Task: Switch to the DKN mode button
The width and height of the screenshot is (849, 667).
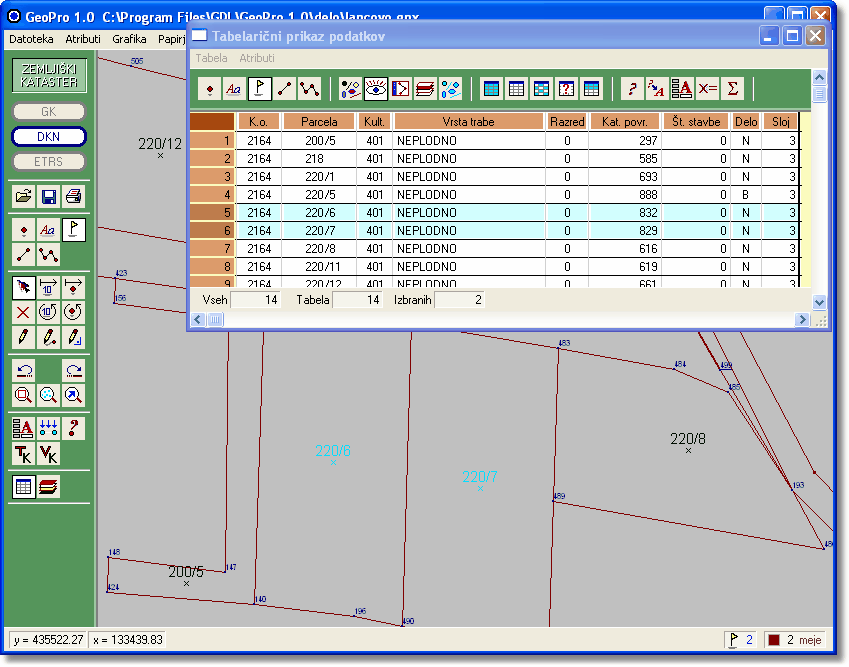Action: pos(49,137)
